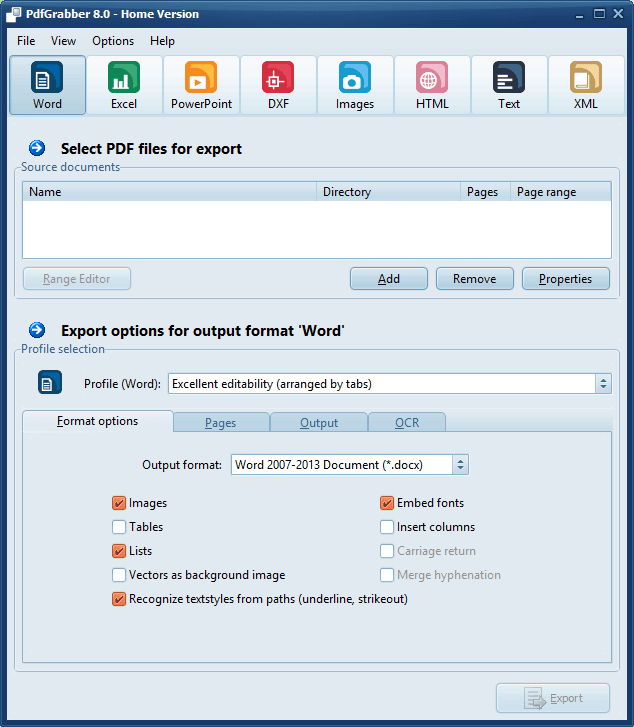Click the Export button
This screenshot has width=634, height=727.
553,698
